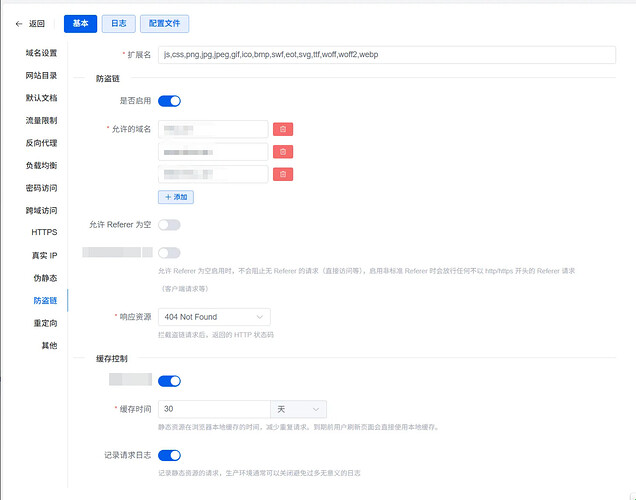Click the 添加 button to add domain
The image size is (636, 500).
point(176,197)
